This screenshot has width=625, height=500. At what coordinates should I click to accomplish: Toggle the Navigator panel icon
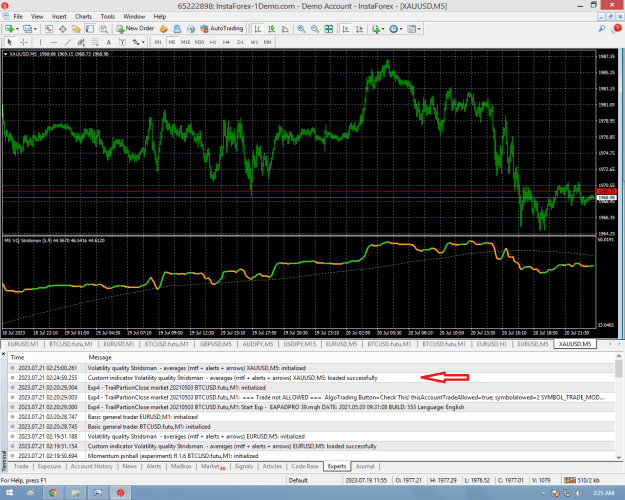pos(76,29)
